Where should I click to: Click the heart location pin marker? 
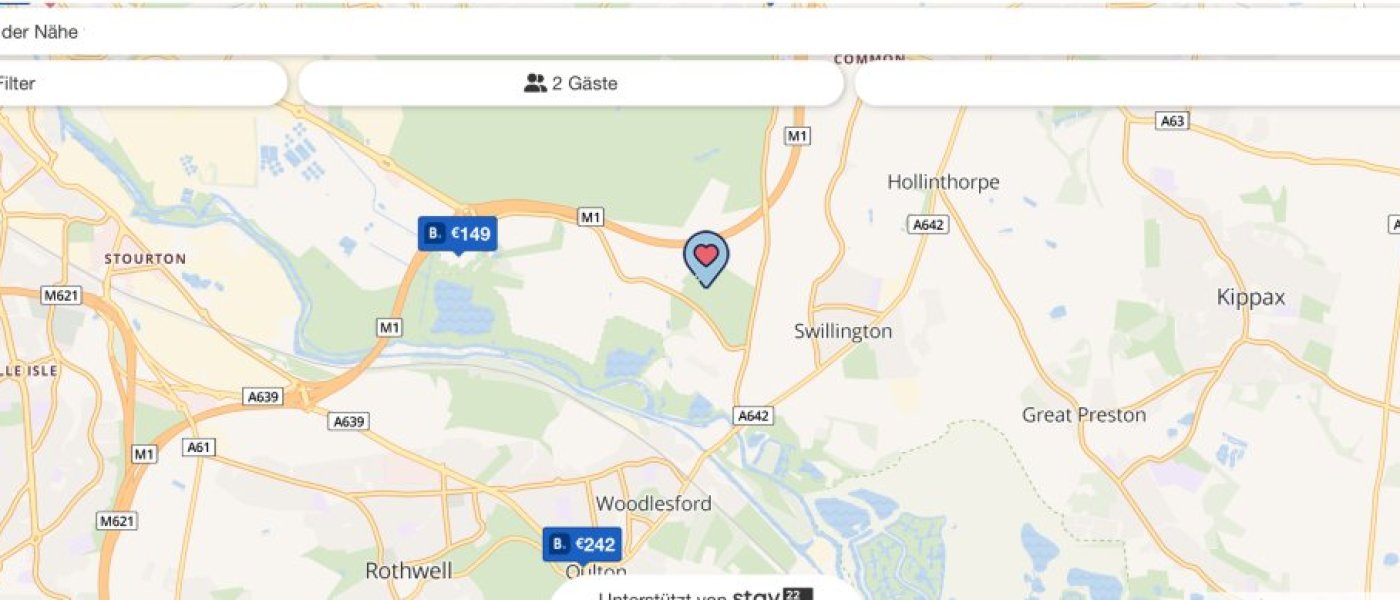click(x=706, y=259)
